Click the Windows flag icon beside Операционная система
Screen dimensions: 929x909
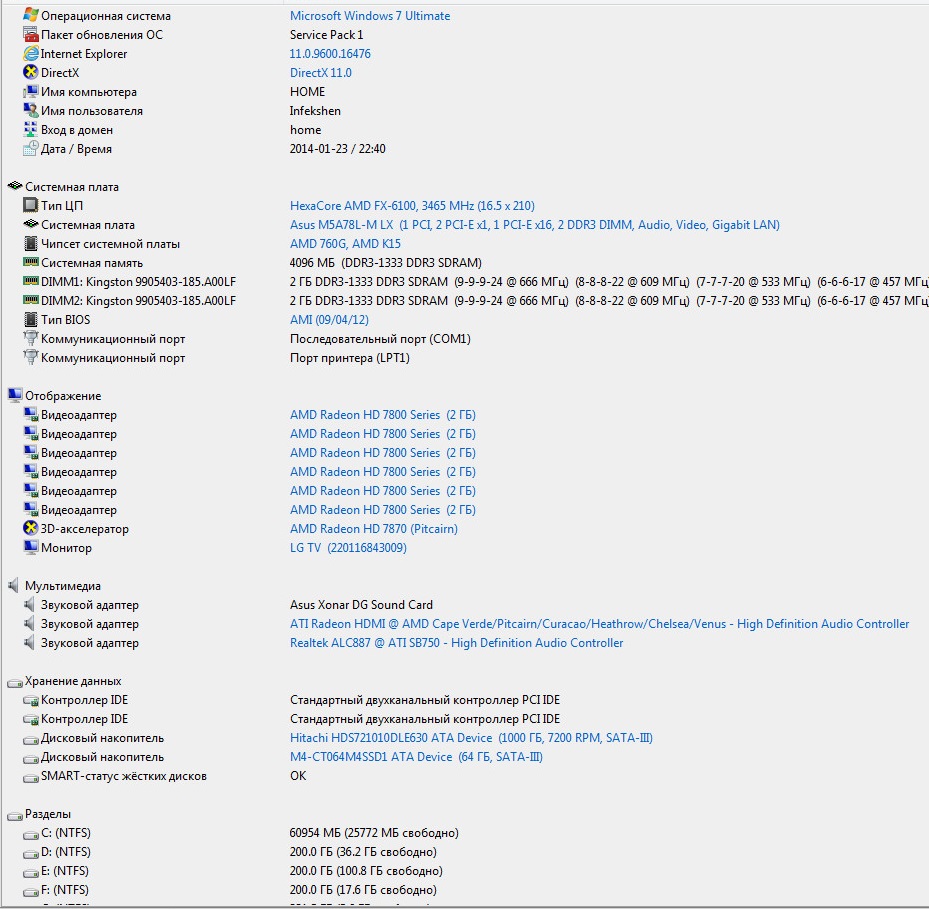click(31, 15)
